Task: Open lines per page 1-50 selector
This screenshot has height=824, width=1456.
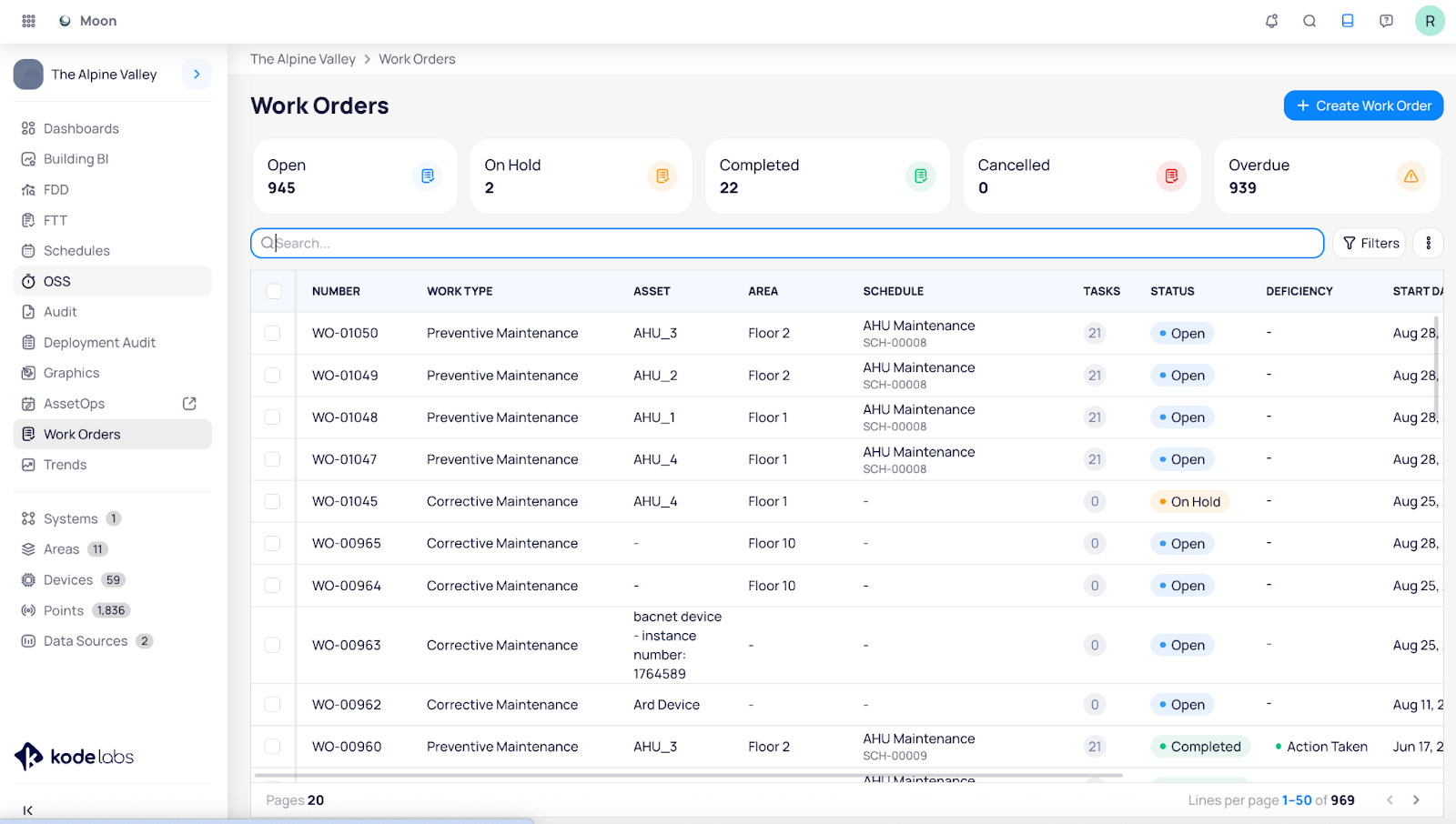Action: pyautogui.click(x=1297, y=800)
